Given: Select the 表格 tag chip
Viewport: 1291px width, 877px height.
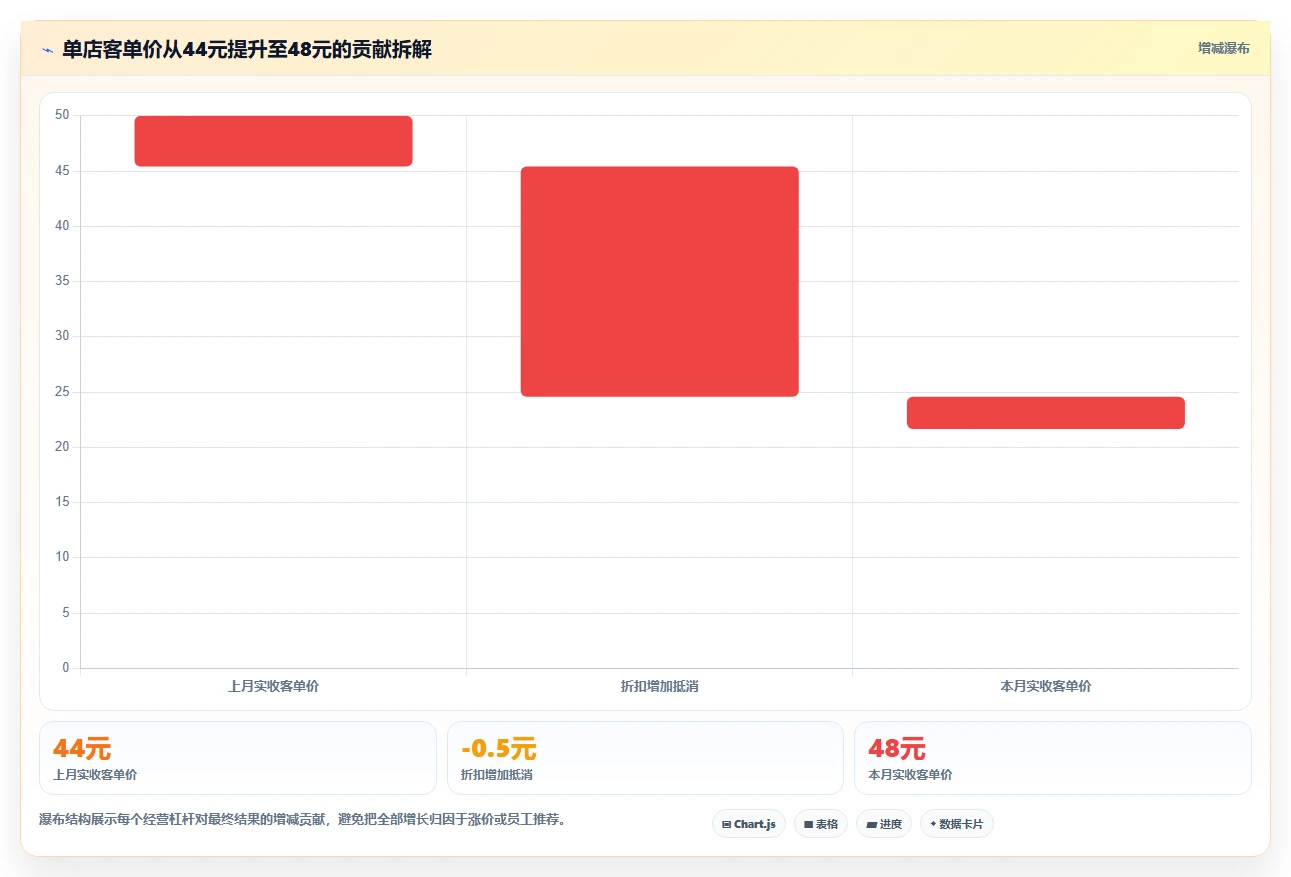Looking at the screenshot, I should tap(821, 824).
